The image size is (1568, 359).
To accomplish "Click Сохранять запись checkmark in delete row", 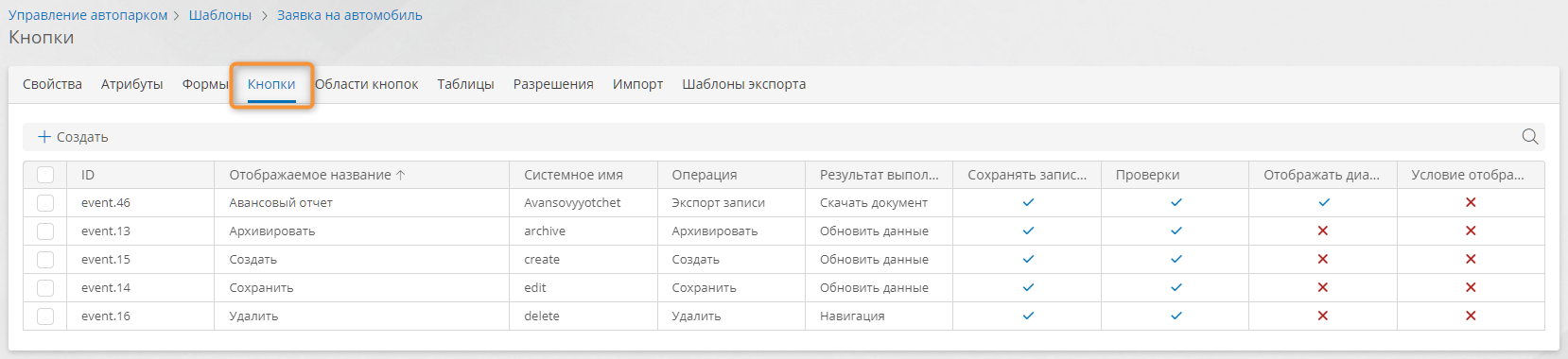I will [1028, 316].
